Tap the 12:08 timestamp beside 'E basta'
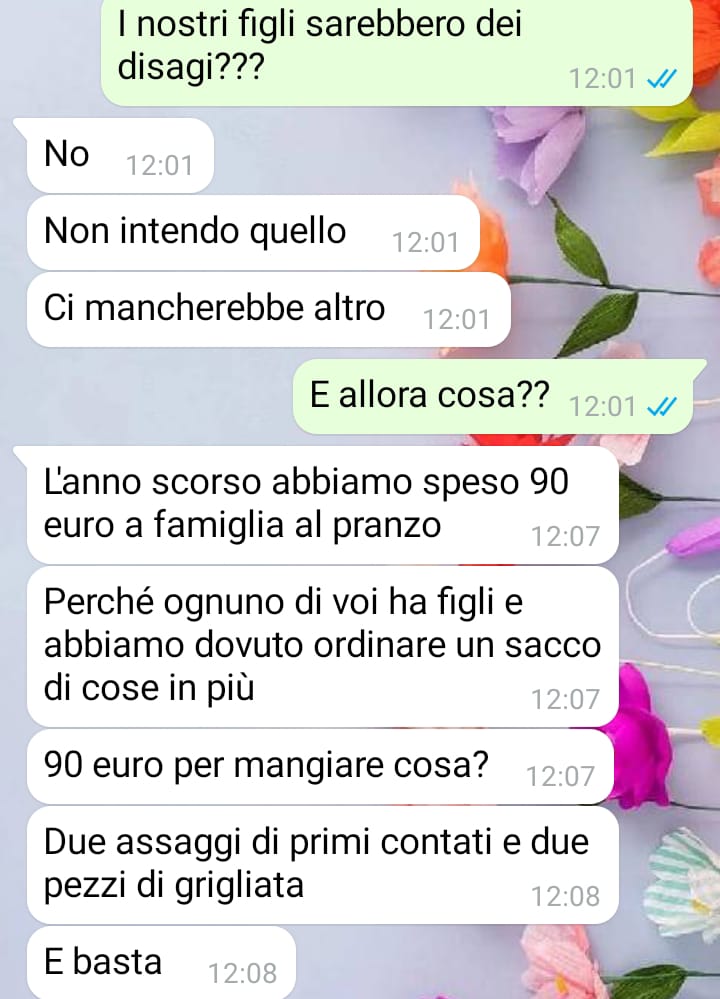Image resolution: width=720 pixels, height=999 pixels. (x=242, y=974)
